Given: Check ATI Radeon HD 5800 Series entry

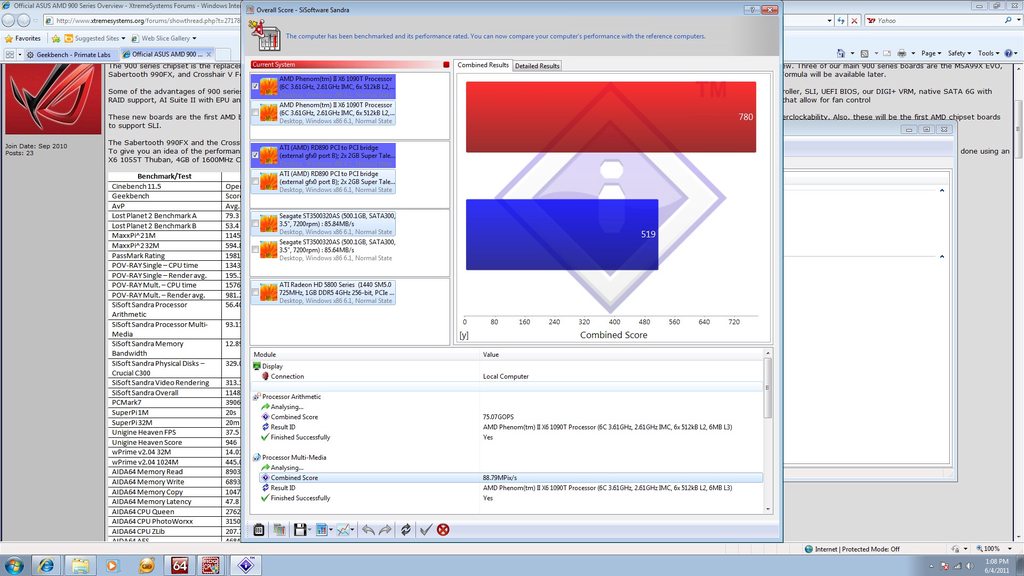Looking at the screenshot, I should point(255,293).
